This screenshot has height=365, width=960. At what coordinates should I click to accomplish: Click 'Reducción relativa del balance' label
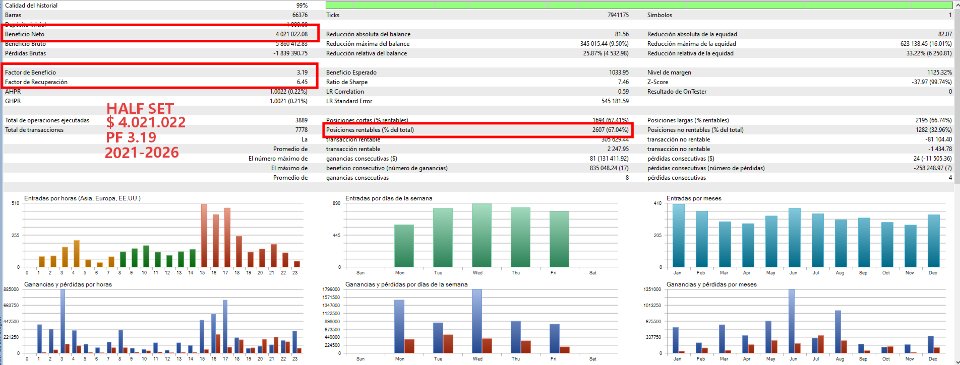click(x=368, y=54)
